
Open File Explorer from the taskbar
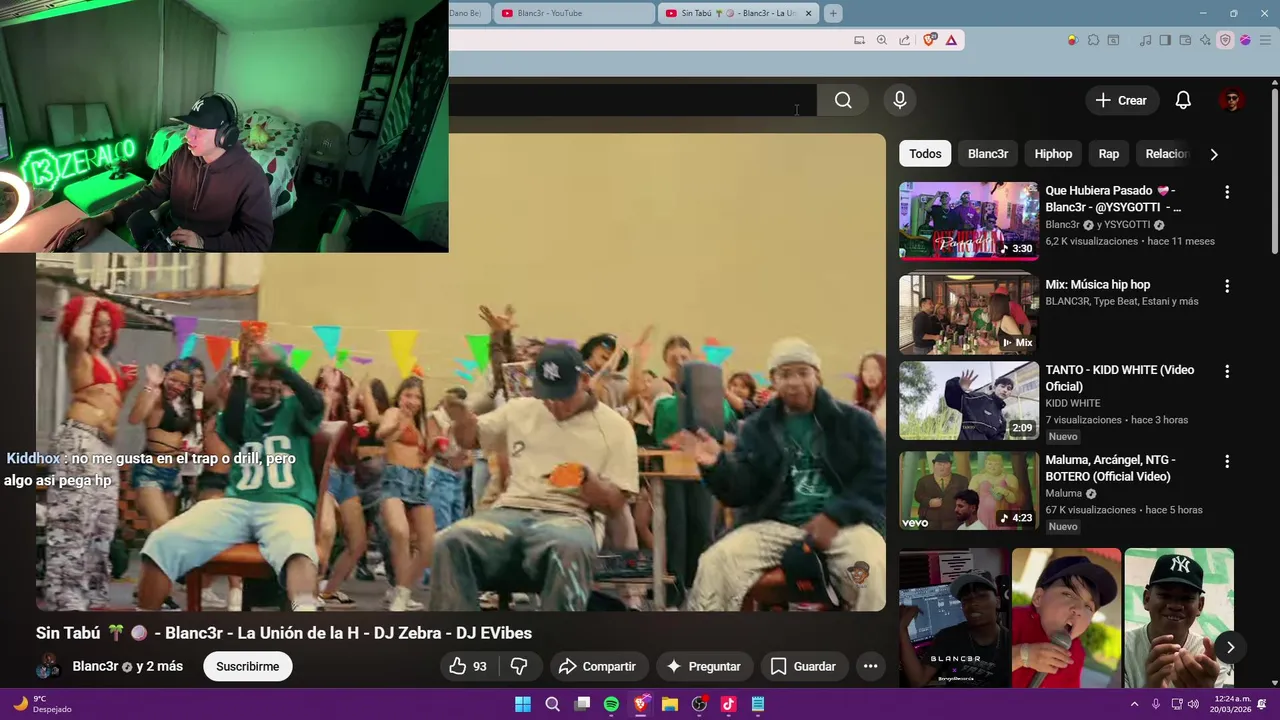click(x=670, y=704)
